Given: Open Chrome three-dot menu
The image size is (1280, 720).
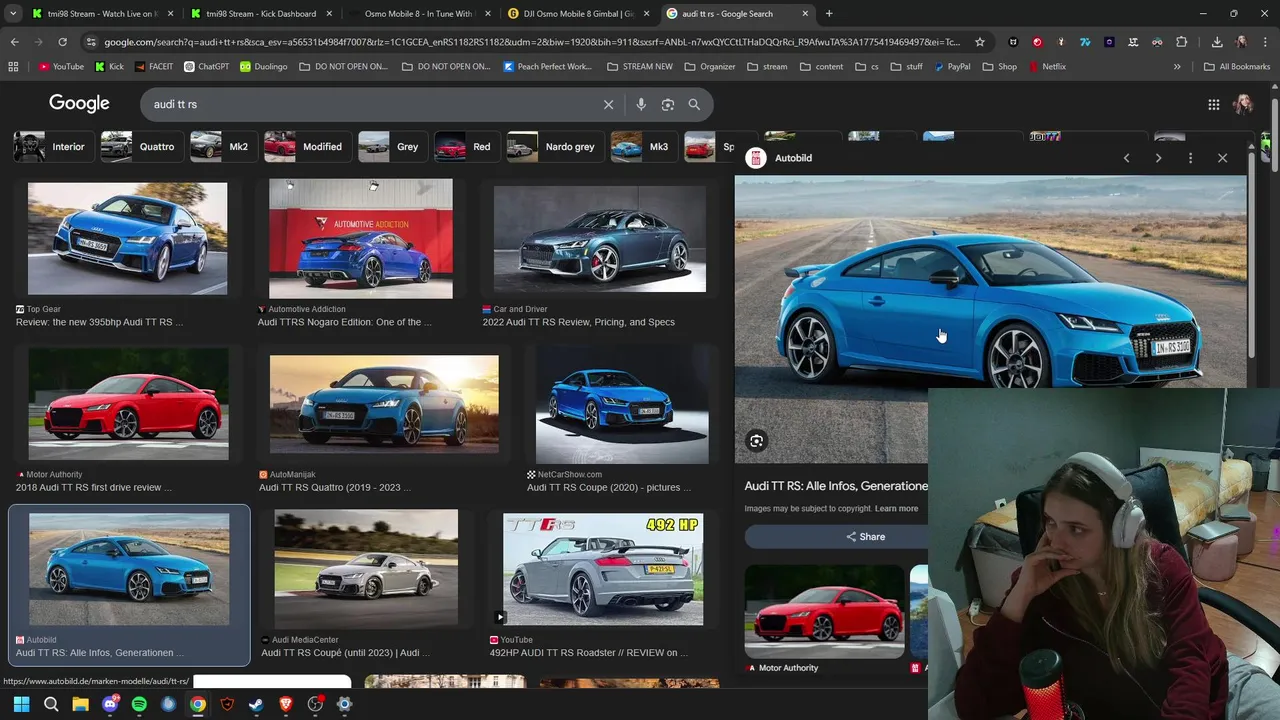Looking at the screenshot, I should 1265,42.
